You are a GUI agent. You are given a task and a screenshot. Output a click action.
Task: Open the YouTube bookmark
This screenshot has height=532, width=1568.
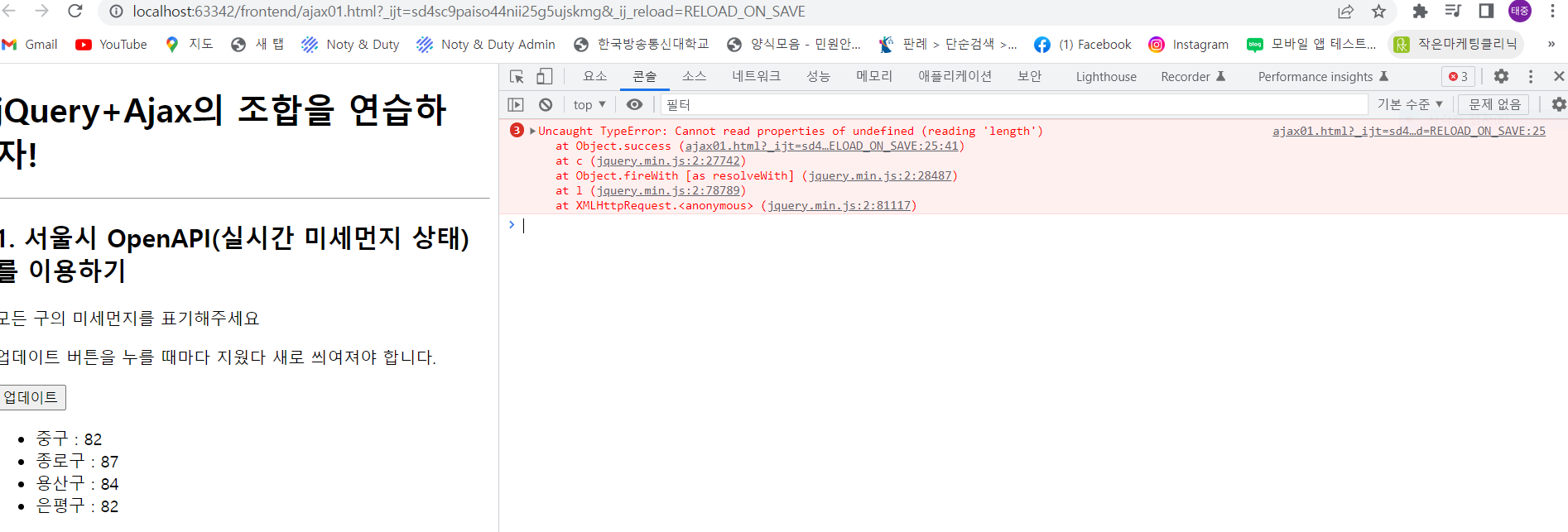(x=111, y=45)
